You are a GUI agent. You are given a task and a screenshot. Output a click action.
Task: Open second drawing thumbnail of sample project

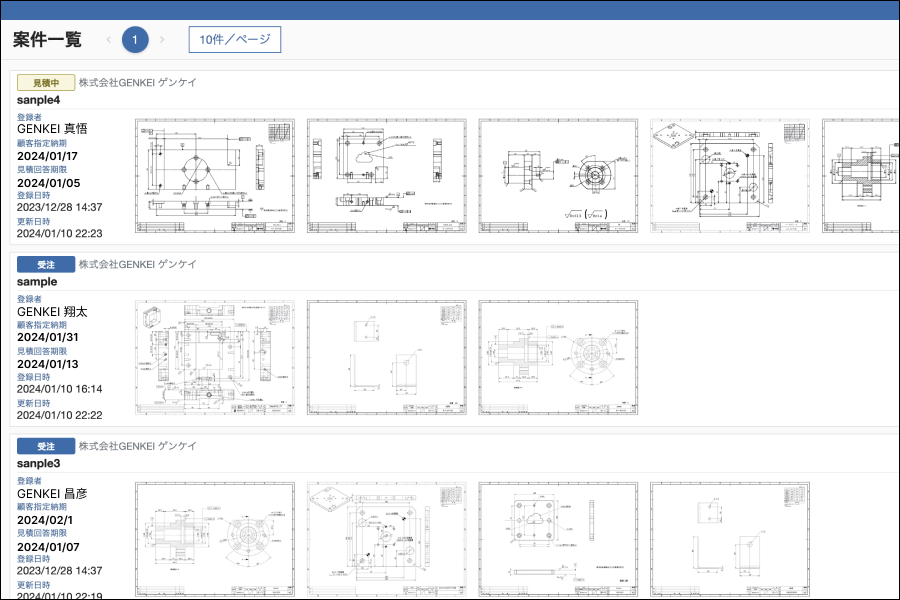tap(386, 358)
